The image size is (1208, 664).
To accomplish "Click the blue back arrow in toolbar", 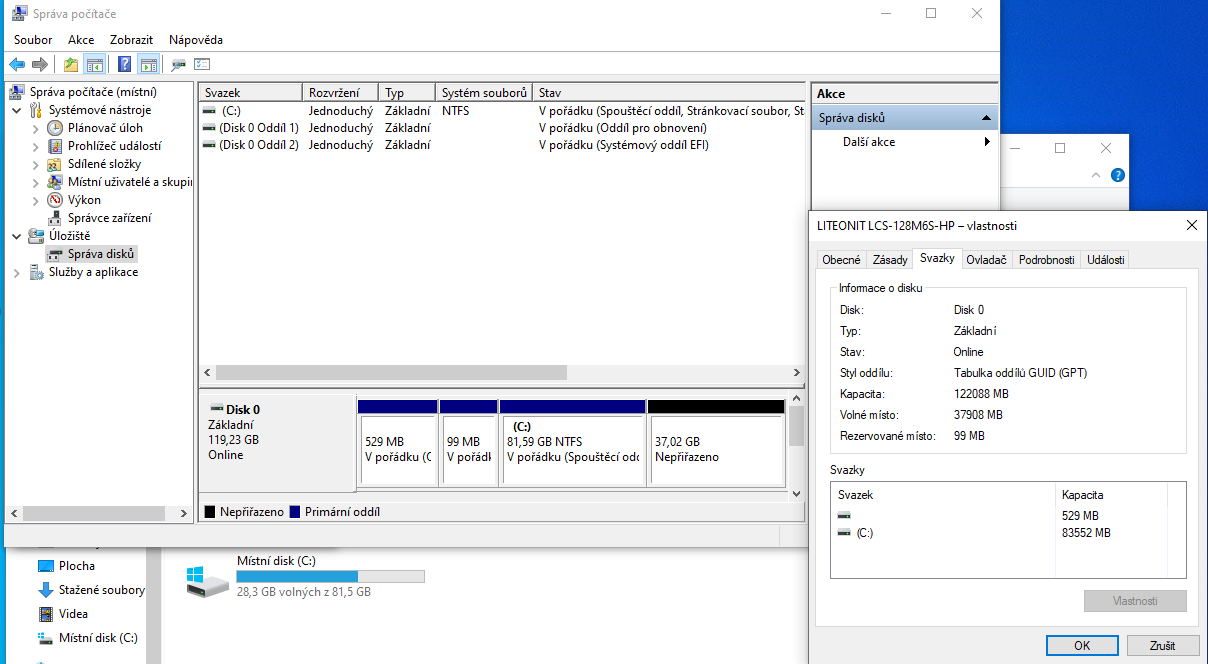I will (17, 65).
